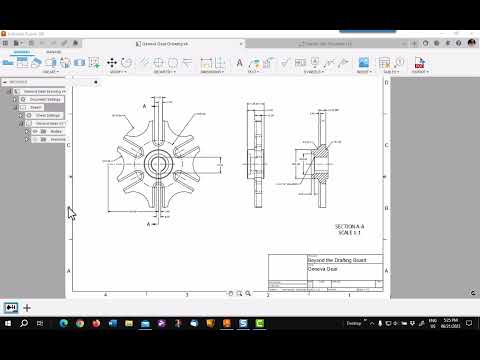The height and width of the screenshot is (360, 480).
Task: Open the Symbols dropdown in the ribbon
Action: [x=313, y=72]
